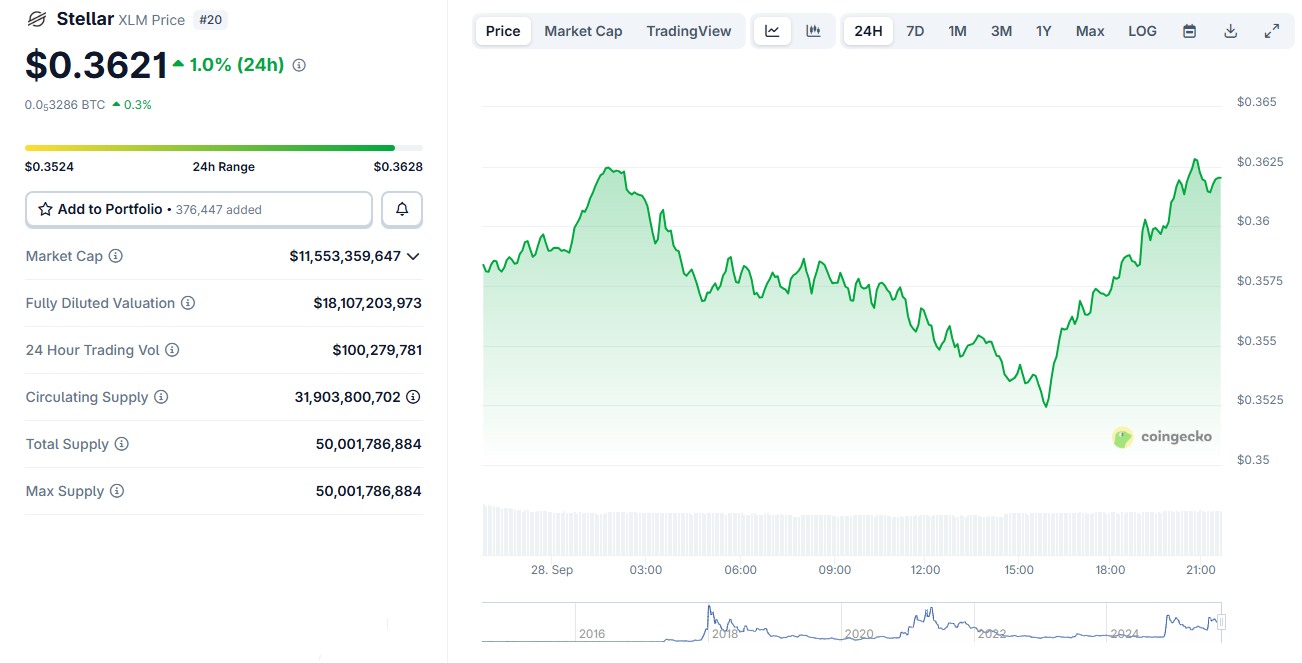Expand Market Cap details chevron
Image resolution: width=1302 pixels, height=663 pixels.
(x=413, y=256)
